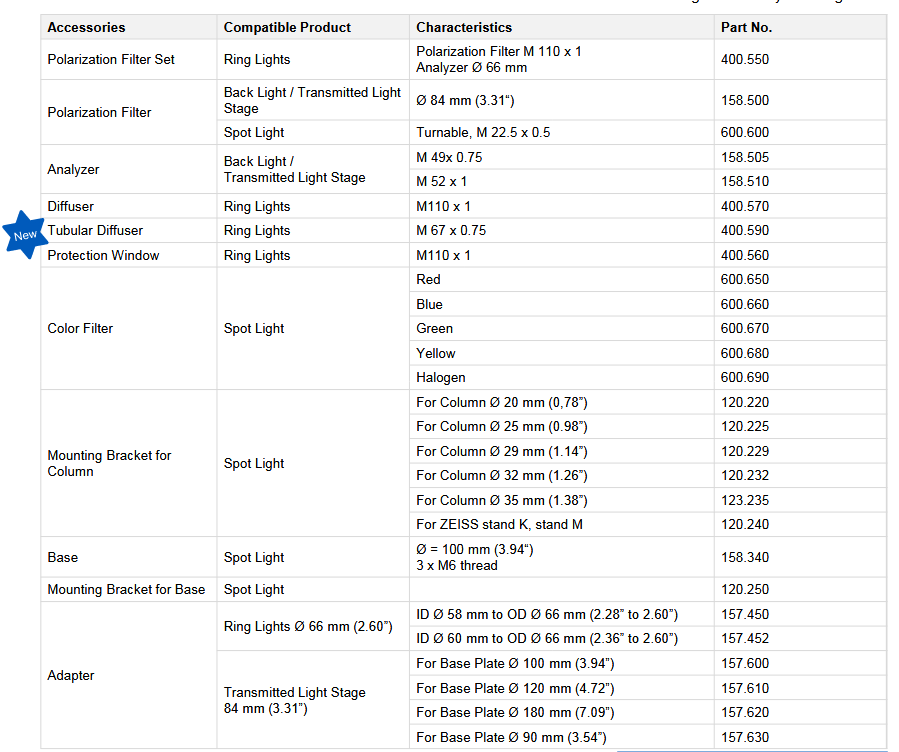Select the ZEISS stand K bracket entry
This screenshot has height=752, width=899.
499,525
